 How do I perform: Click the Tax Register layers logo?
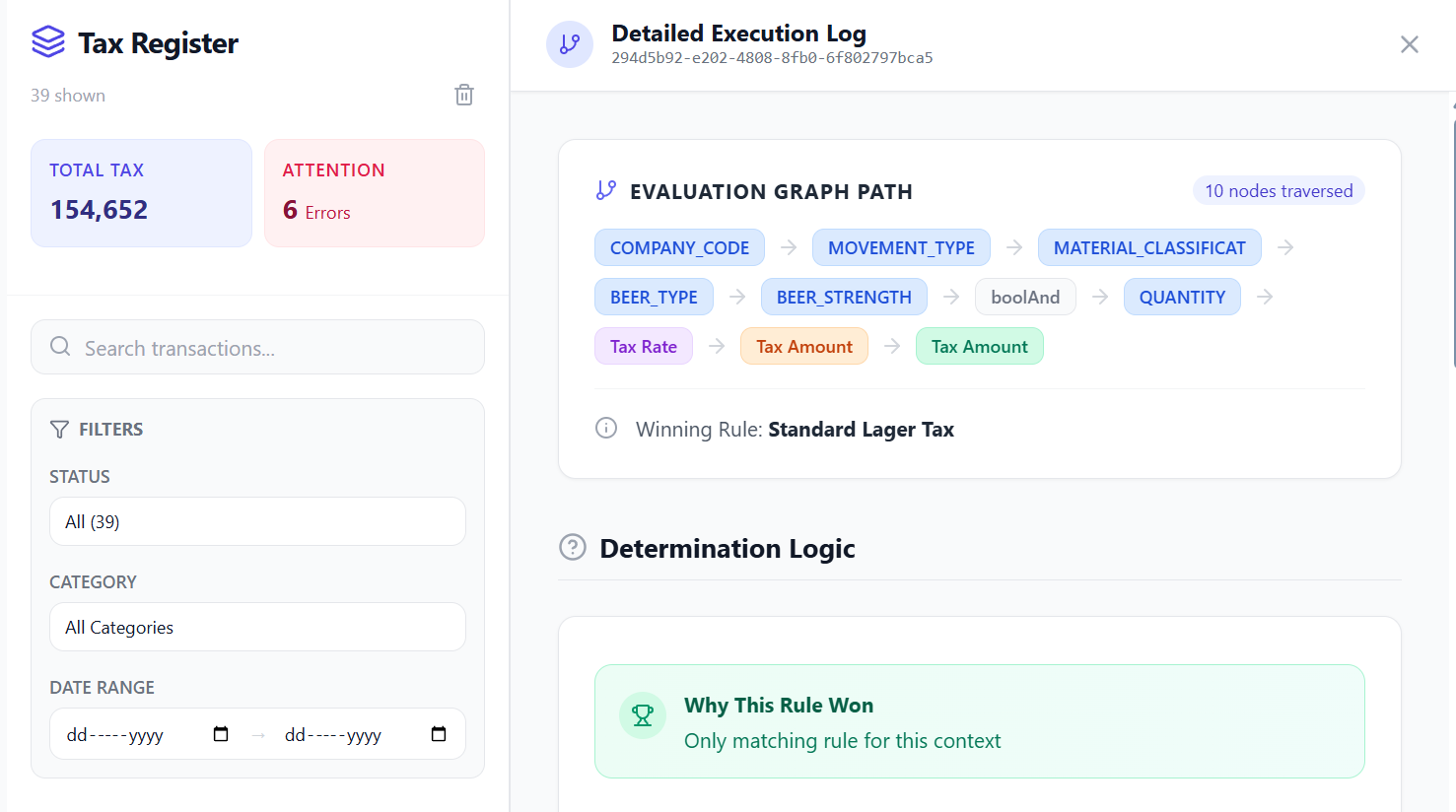(48, 42)
